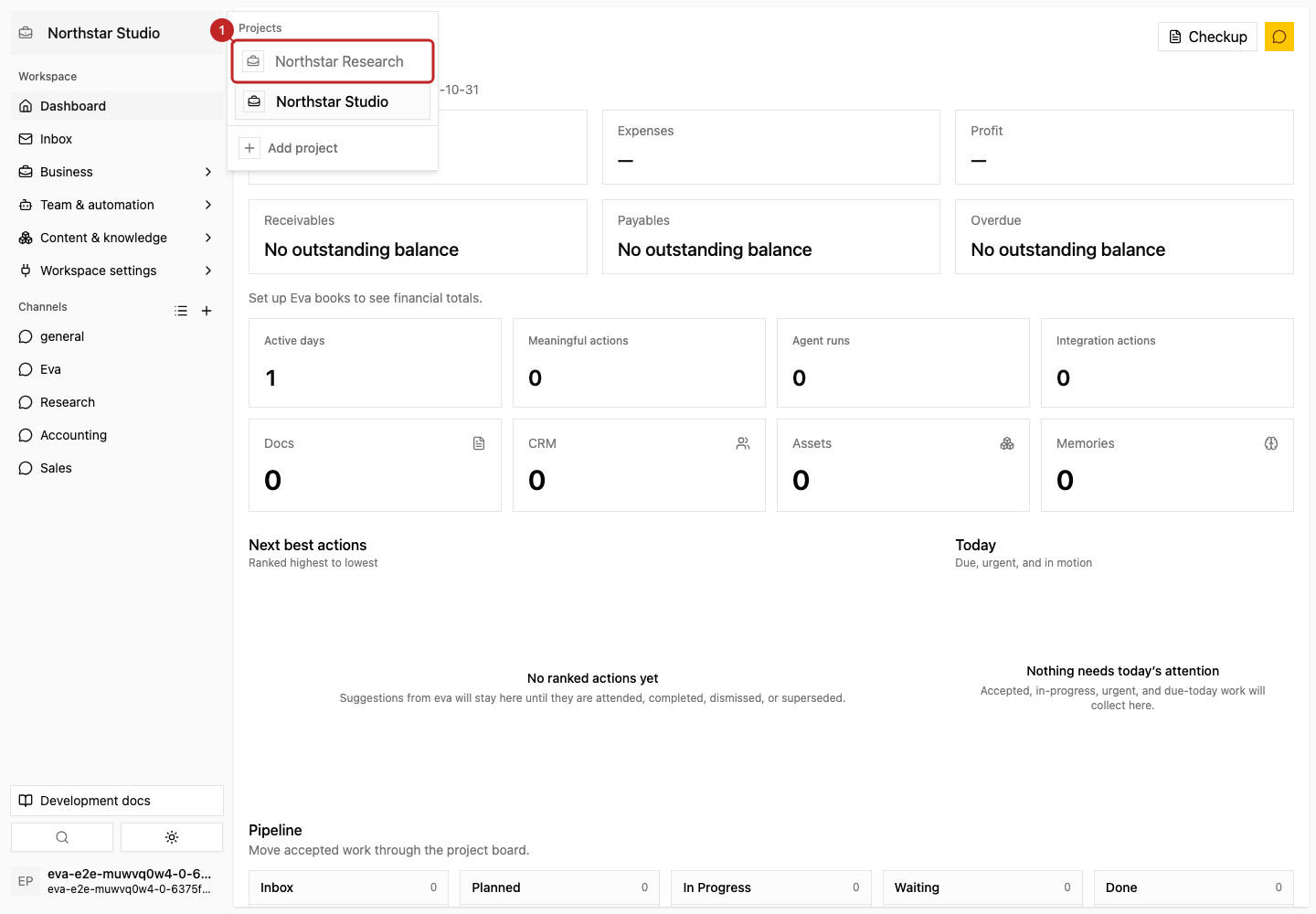
Task: Click the general channel bubble icon
Action: coord(26,336)
